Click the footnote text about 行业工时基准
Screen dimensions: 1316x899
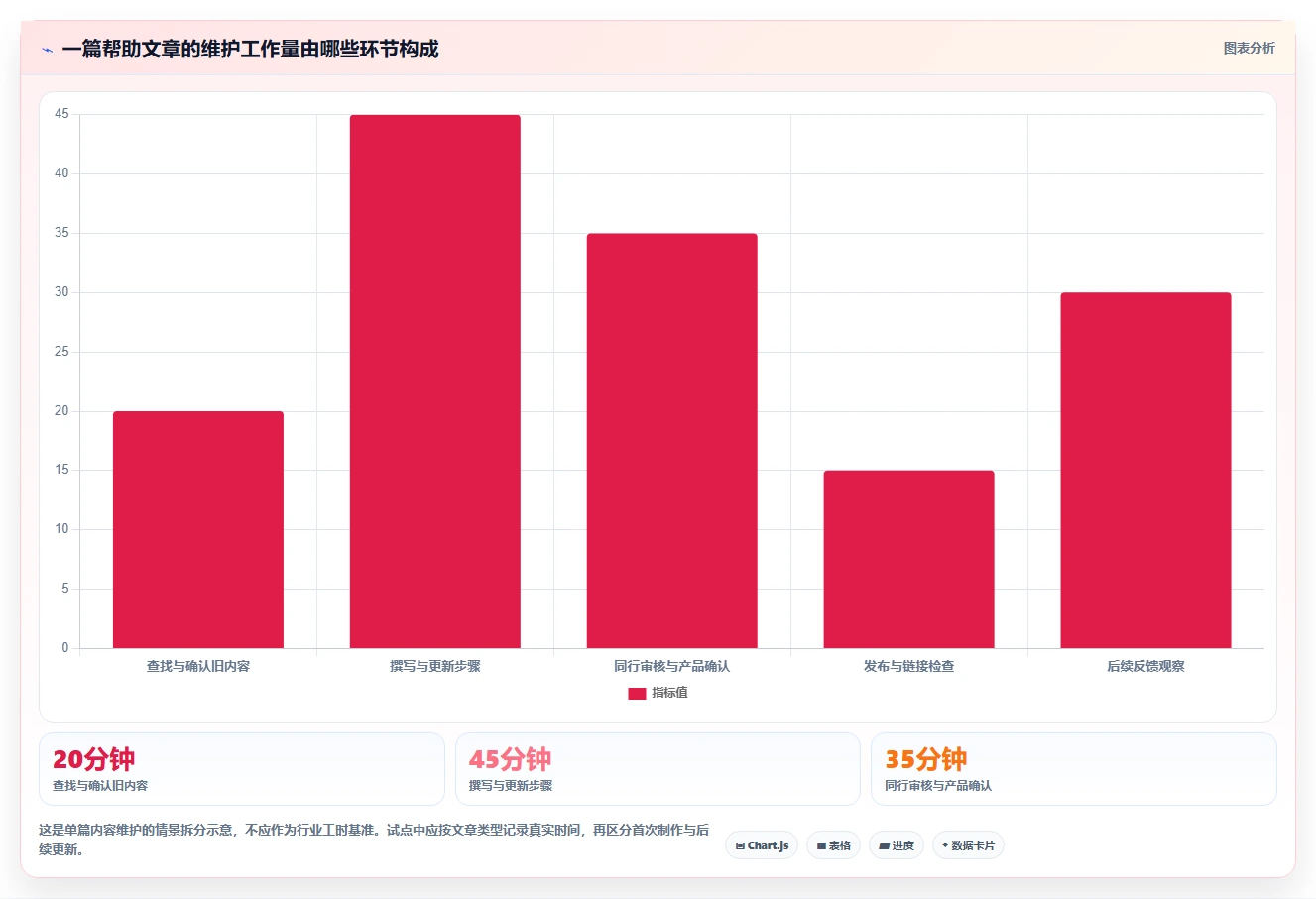(x=374, y=840)
